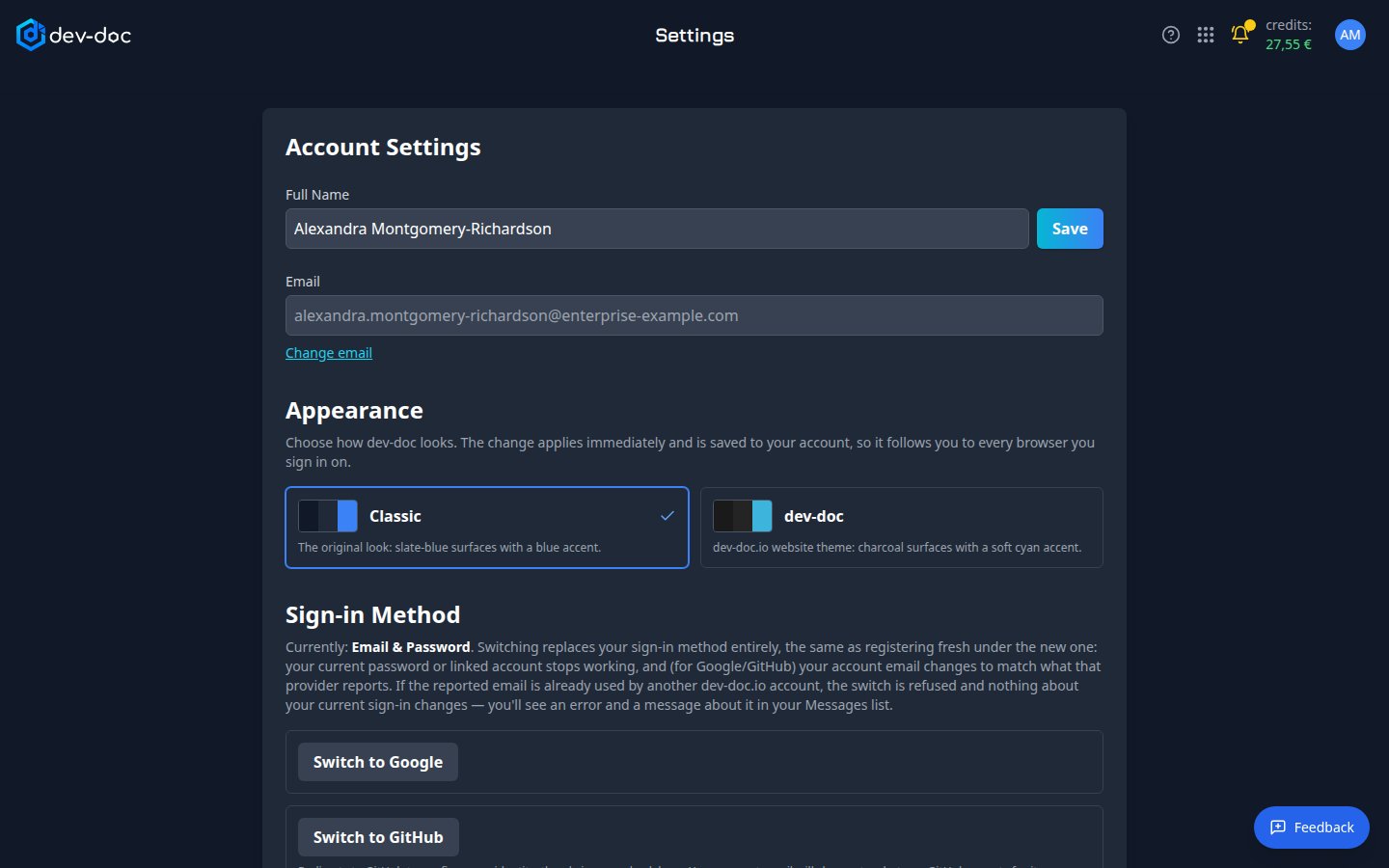1389x868 pixels.
Task: Open the Feedback button
Action: tap(1312, 827)
